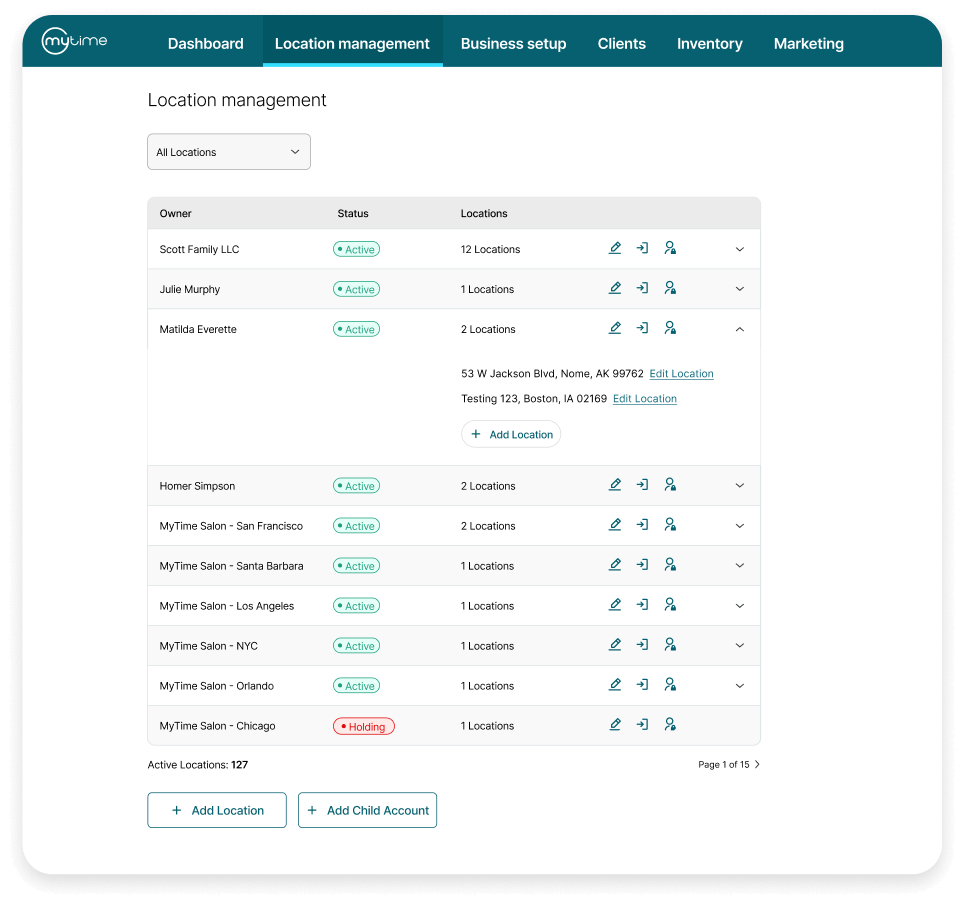Click the Holding status badge for Chicago
Viewport: 965px width, 904px height.
tap(364, 726)
